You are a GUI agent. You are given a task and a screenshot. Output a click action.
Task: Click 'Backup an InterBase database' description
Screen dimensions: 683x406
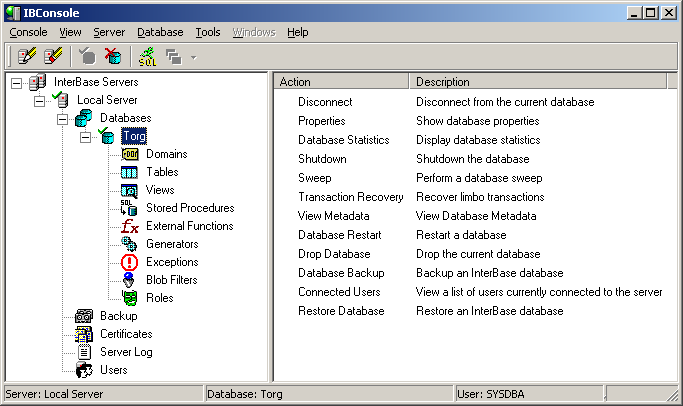[490, 273]
